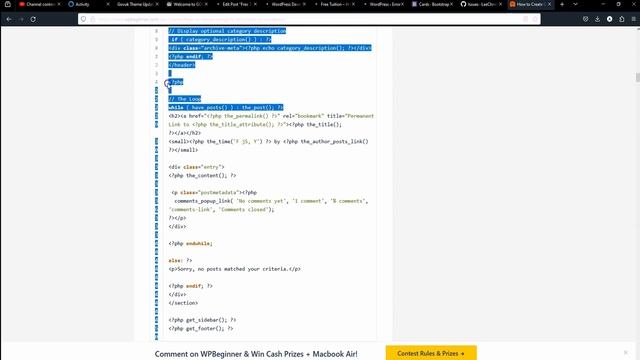This screenshot has width=640, height=360.
Task: Close the Cards Bootstrap tab
Action: (x=451, y=4)
